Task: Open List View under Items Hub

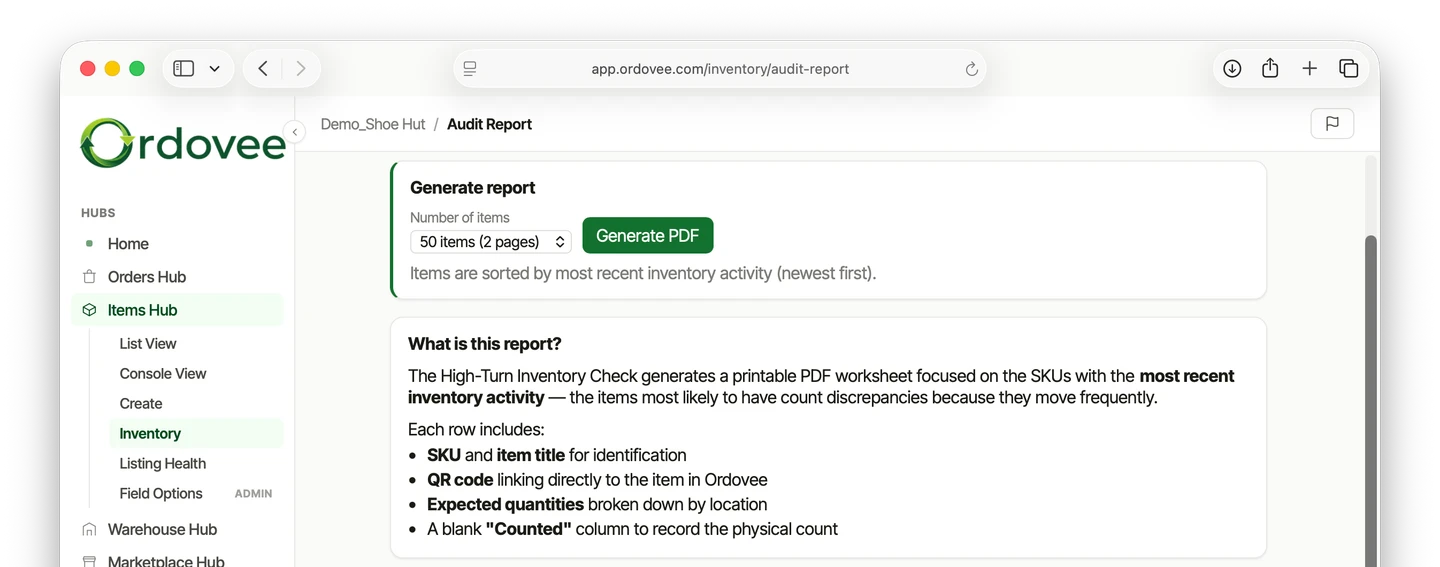Action: tap(196, 344)
